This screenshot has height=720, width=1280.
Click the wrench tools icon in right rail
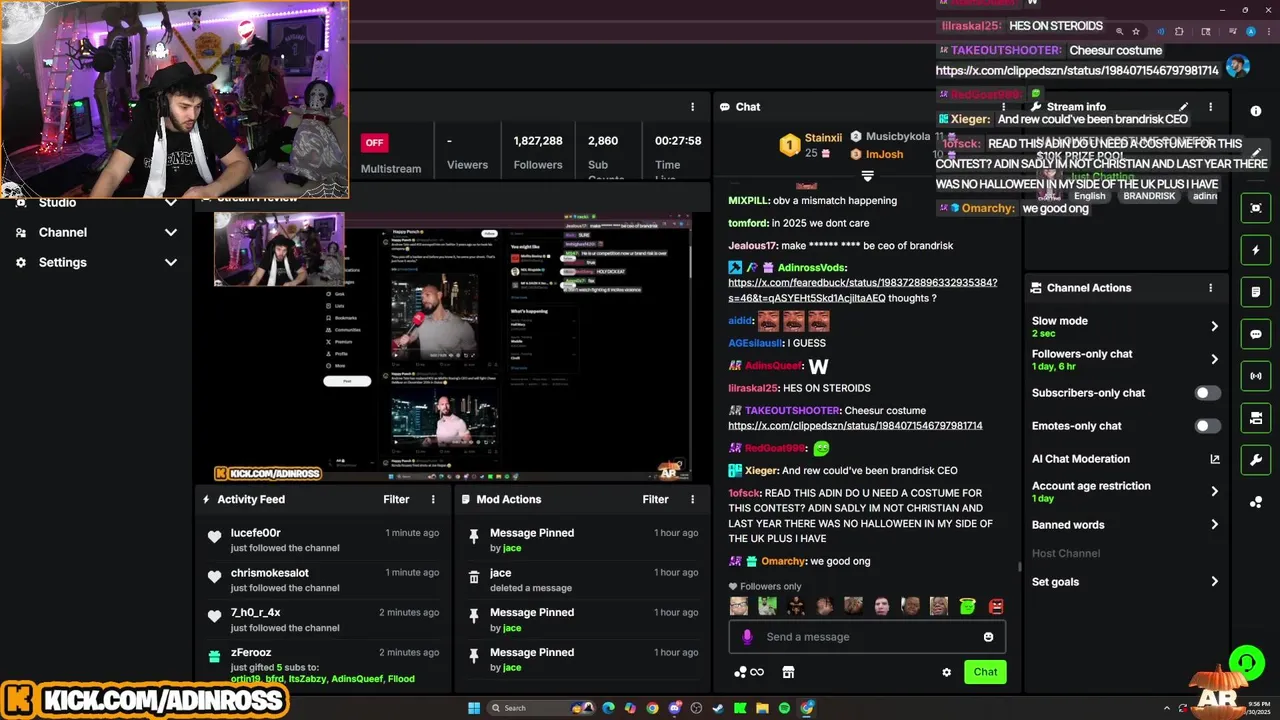1256,460
